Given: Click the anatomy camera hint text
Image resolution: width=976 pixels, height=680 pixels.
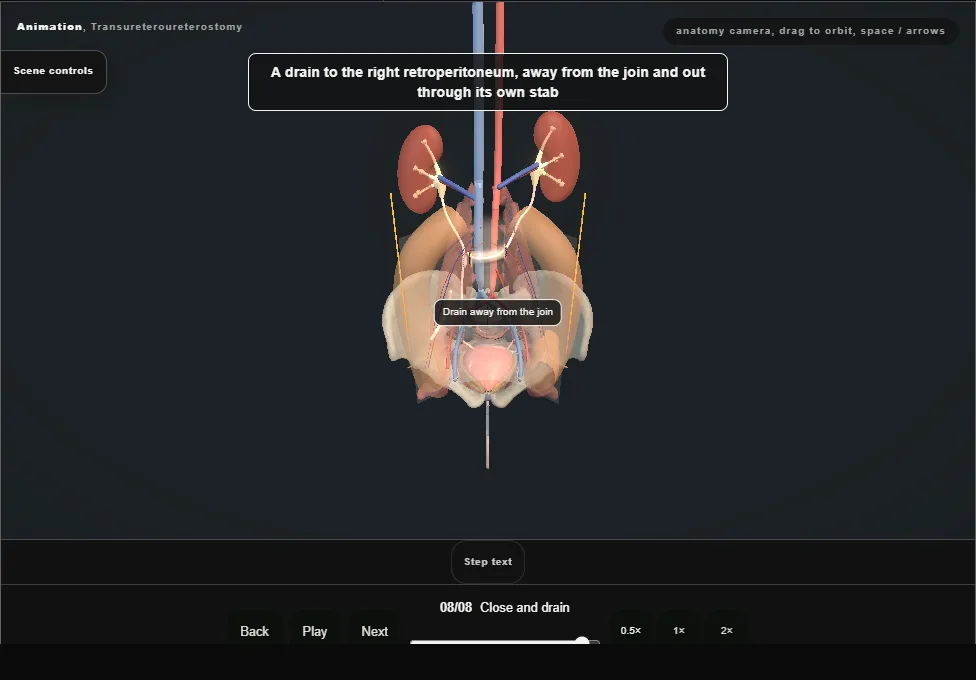Looking at the screenshot, I should pos(810,31).
